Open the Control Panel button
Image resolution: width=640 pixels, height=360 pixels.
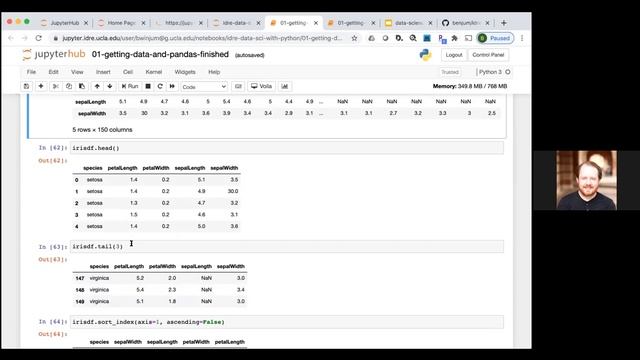[488, 55]
